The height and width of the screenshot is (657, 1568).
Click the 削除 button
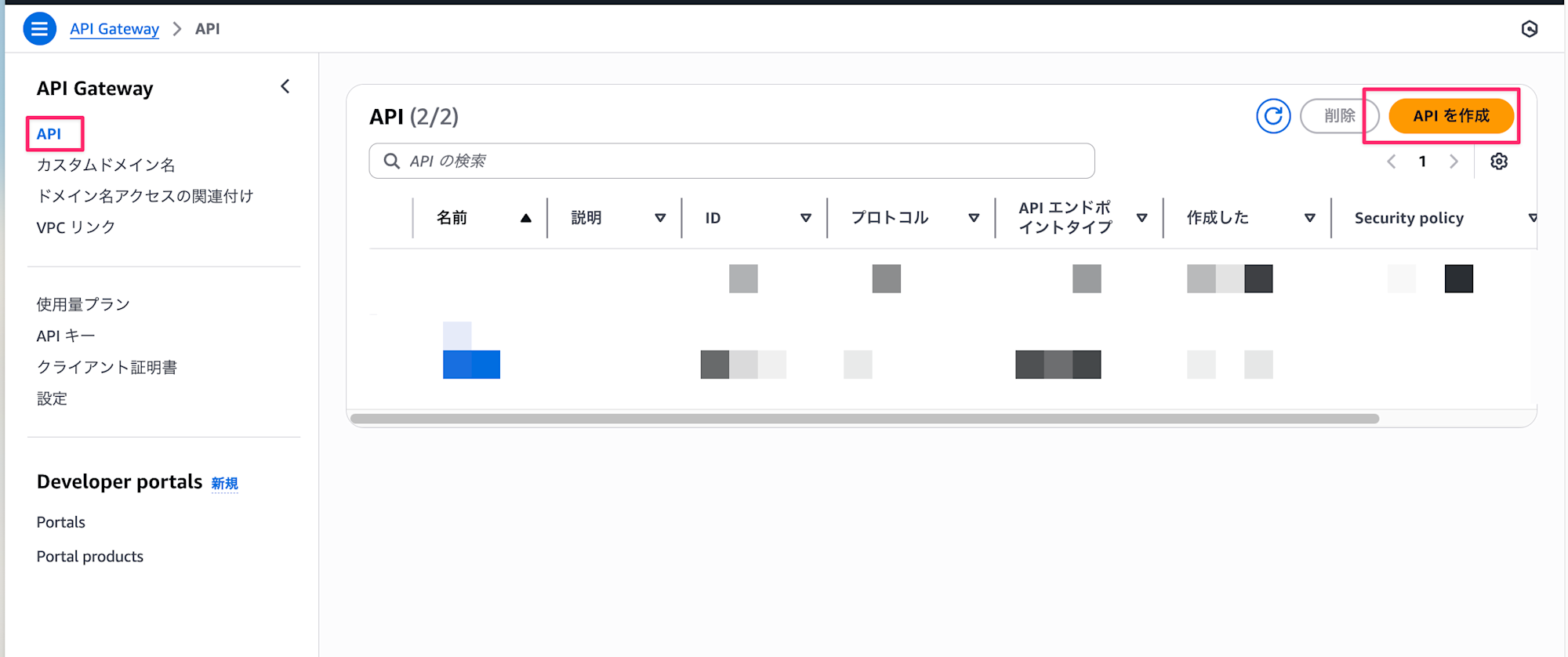point(1339,116)
